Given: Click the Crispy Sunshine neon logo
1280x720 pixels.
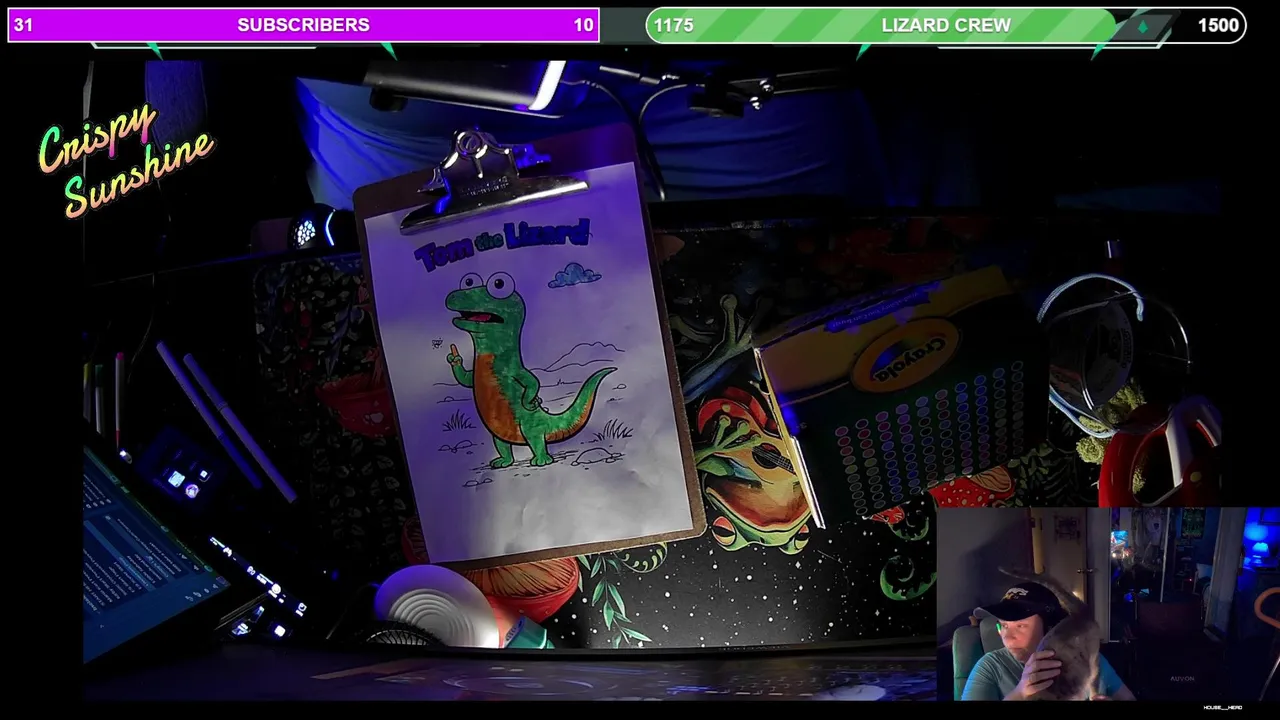Looking at the screenshot, I should (x=126, y=160).
